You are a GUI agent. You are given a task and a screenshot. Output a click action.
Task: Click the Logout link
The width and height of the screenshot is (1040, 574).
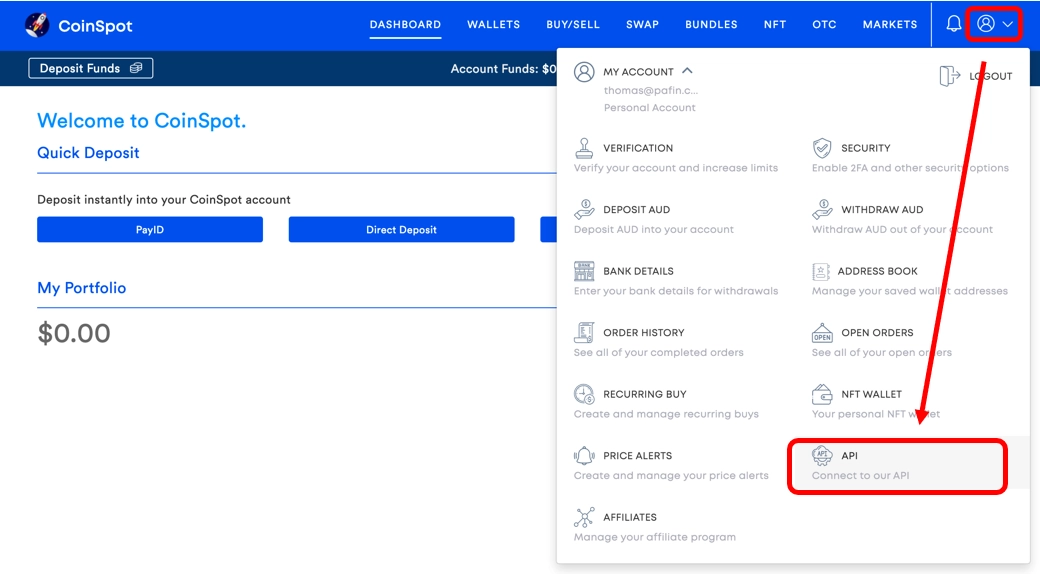pyautogui.click(x=990, y=76)
